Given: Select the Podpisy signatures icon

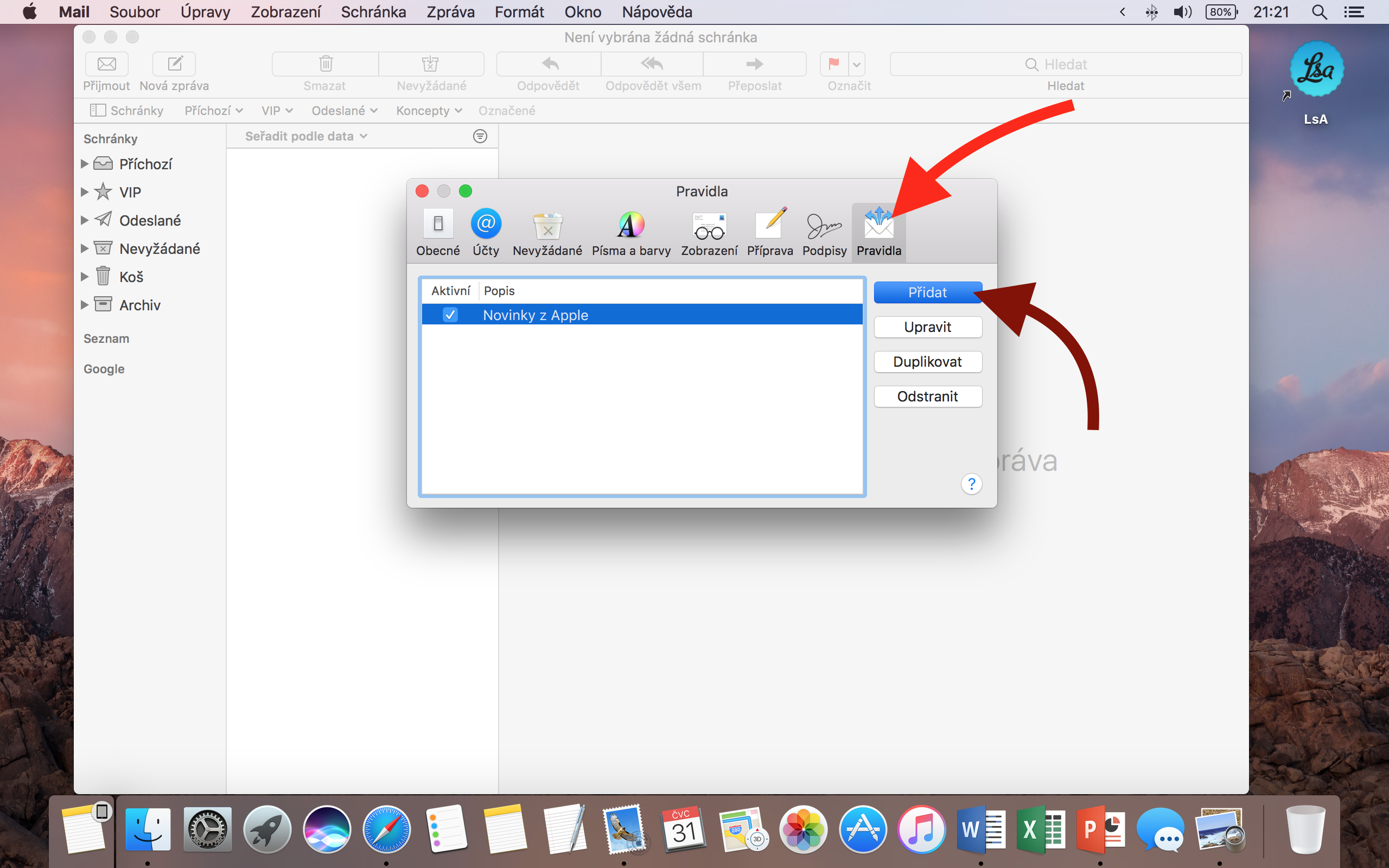Looking at the screenshot, I should coord(824,226).
